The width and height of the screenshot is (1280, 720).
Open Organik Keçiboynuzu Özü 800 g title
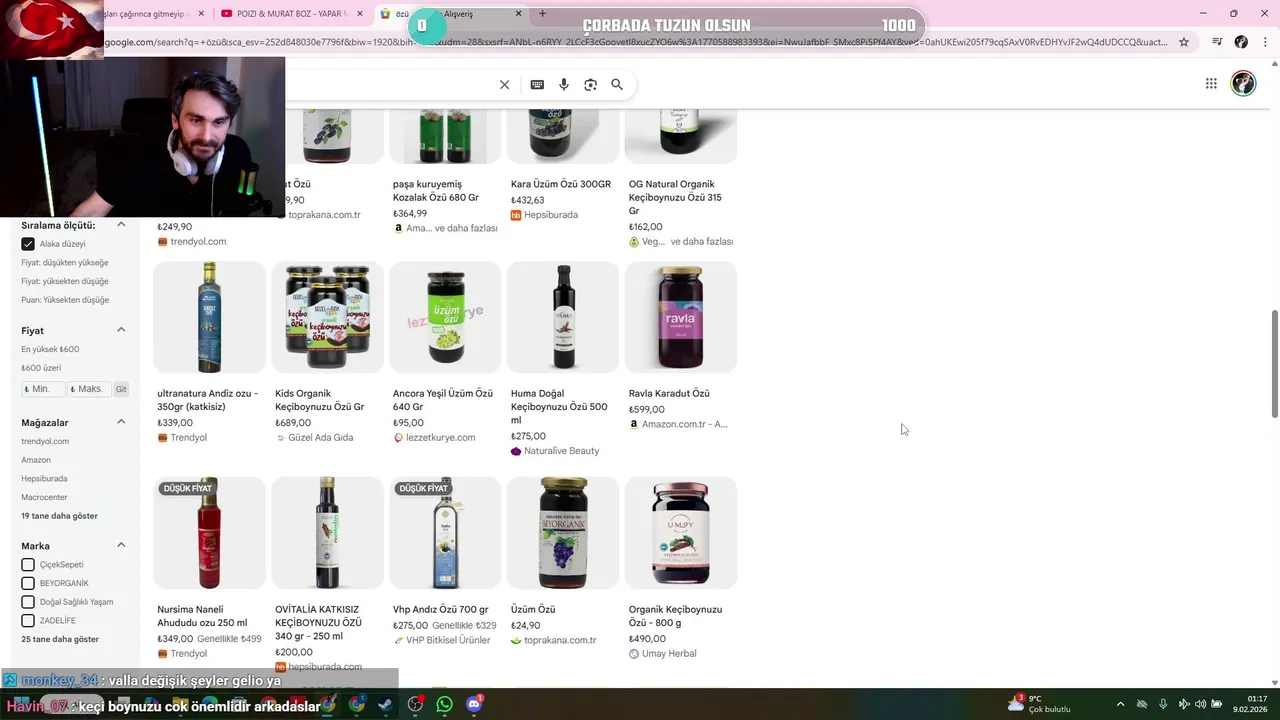pos(675,616)
